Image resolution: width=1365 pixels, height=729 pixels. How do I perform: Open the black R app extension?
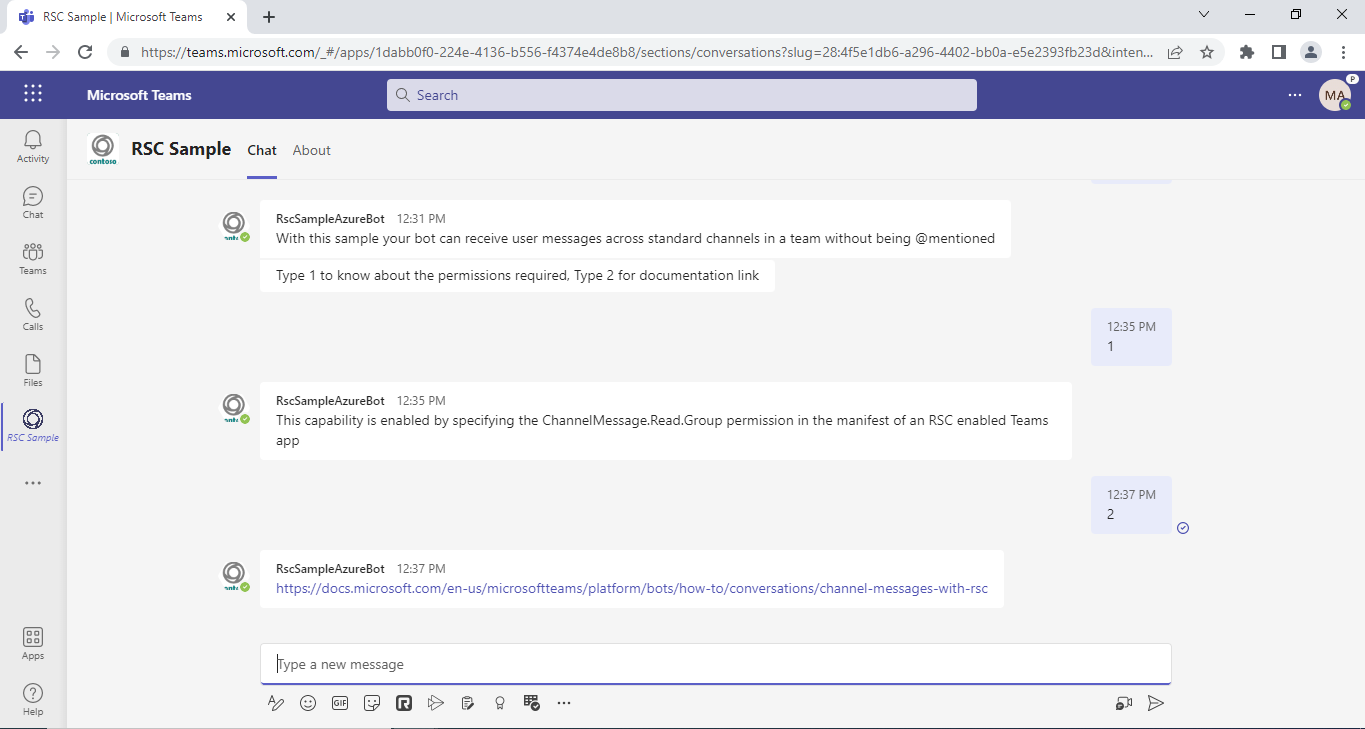click(x=404, y=703)
